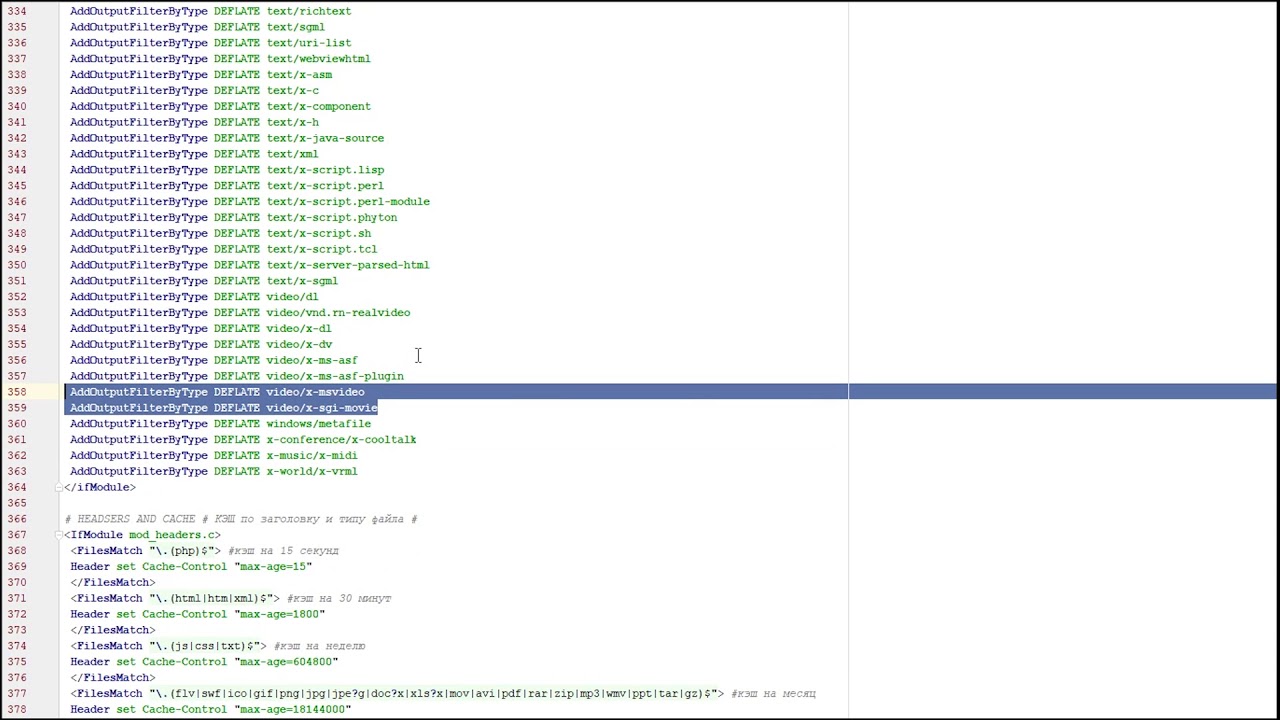Click text/x-server-parsed-html
Image resolution: width=1280 pixels, height=720 pixels.
tap(348, 265)
